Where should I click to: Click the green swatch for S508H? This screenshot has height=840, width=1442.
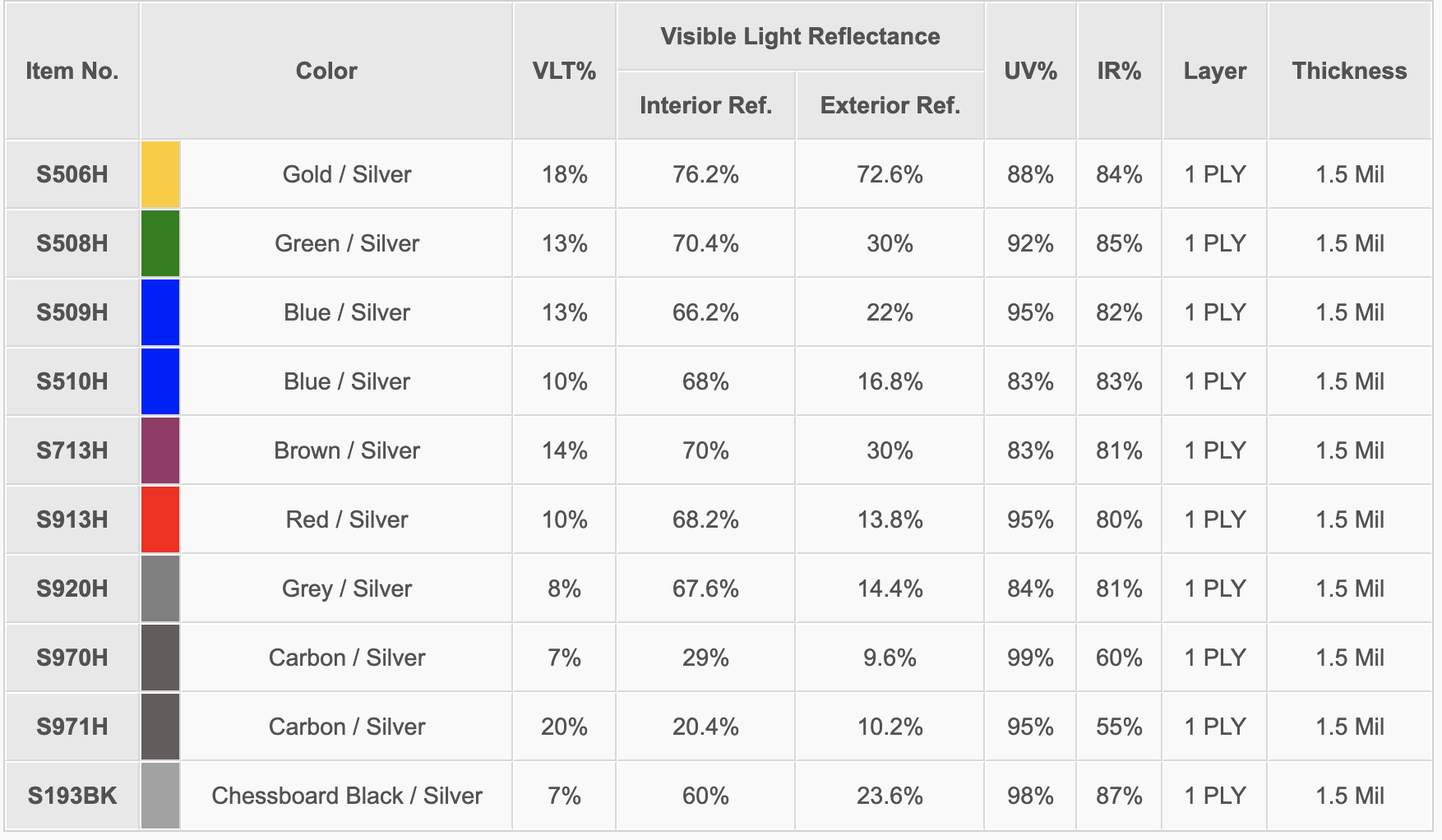pyautogui.click(x=160, y=243)
